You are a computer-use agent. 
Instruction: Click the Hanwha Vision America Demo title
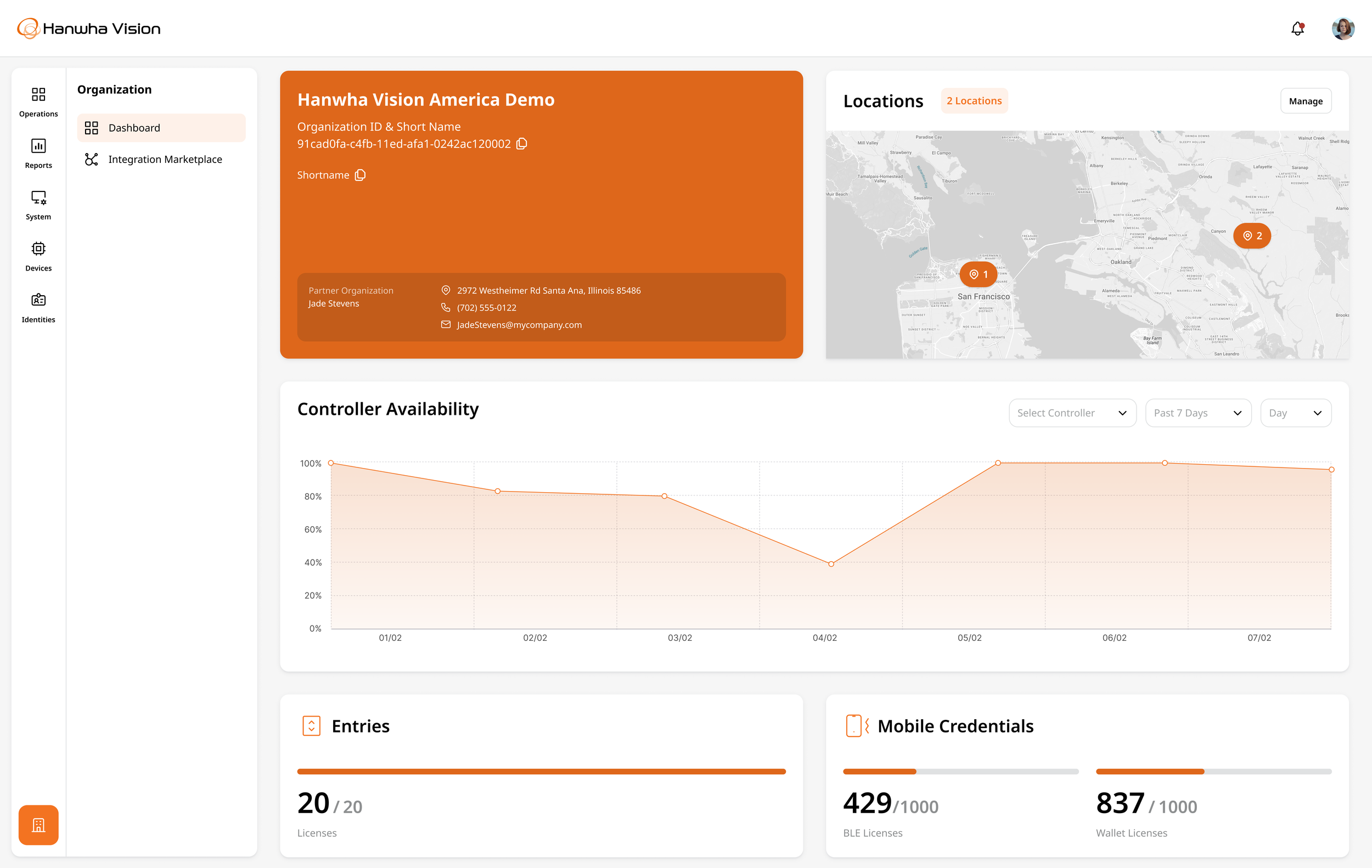click(426, 100)
